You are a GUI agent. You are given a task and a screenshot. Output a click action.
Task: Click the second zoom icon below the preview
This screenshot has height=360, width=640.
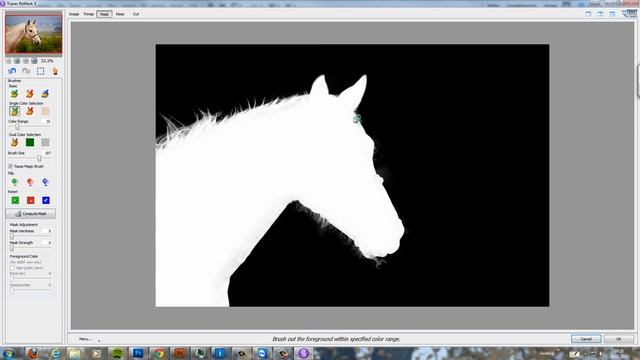17,61
